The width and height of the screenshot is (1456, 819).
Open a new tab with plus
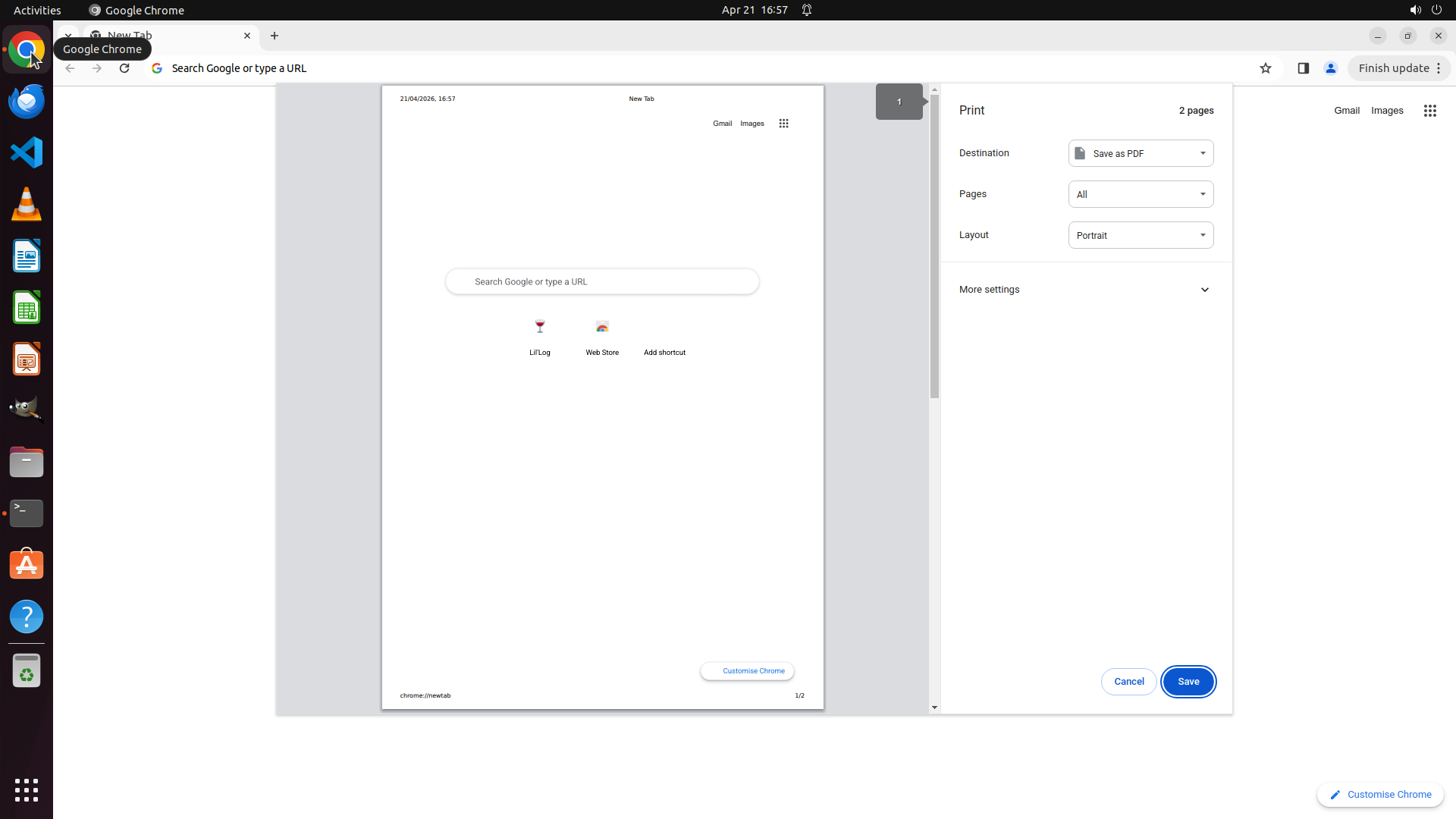275,36
